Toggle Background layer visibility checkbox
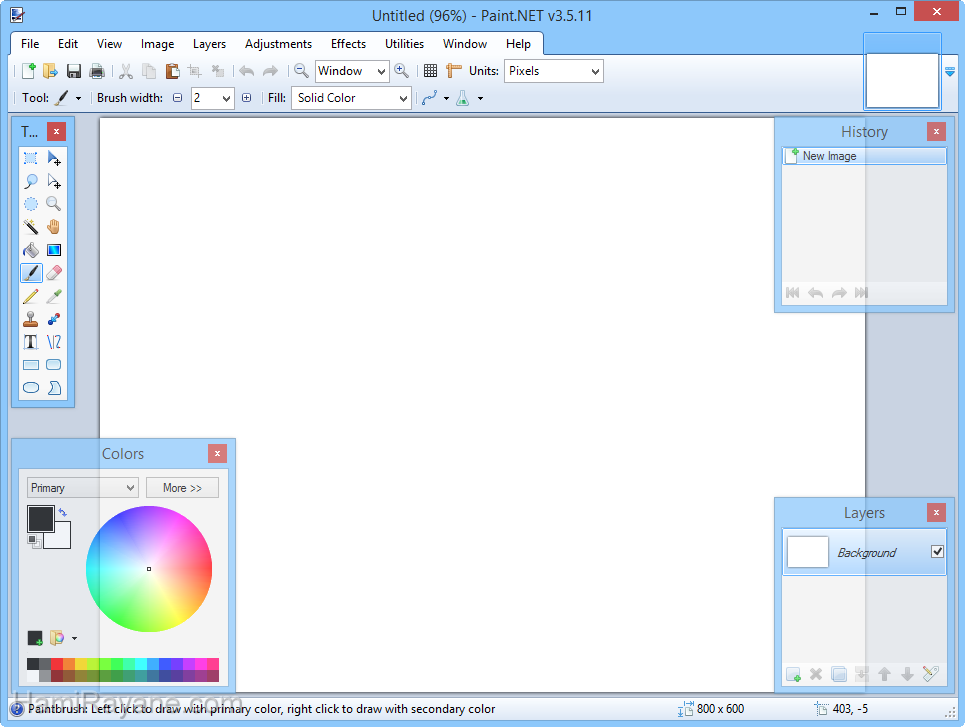965x727 pixels. click(937, 552)
